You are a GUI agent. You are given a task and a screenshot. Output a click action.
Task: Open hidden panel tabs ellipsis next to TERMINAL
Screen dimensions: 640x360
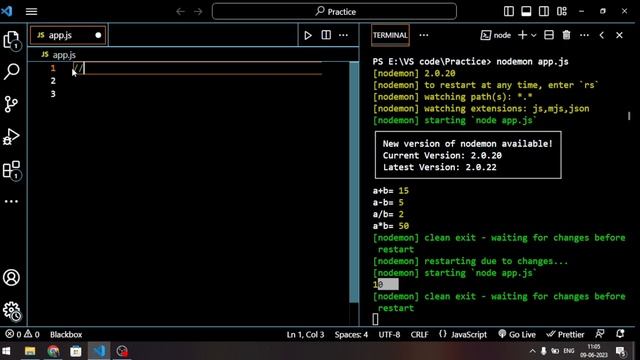pyautogui.click(x=424, y=35)
